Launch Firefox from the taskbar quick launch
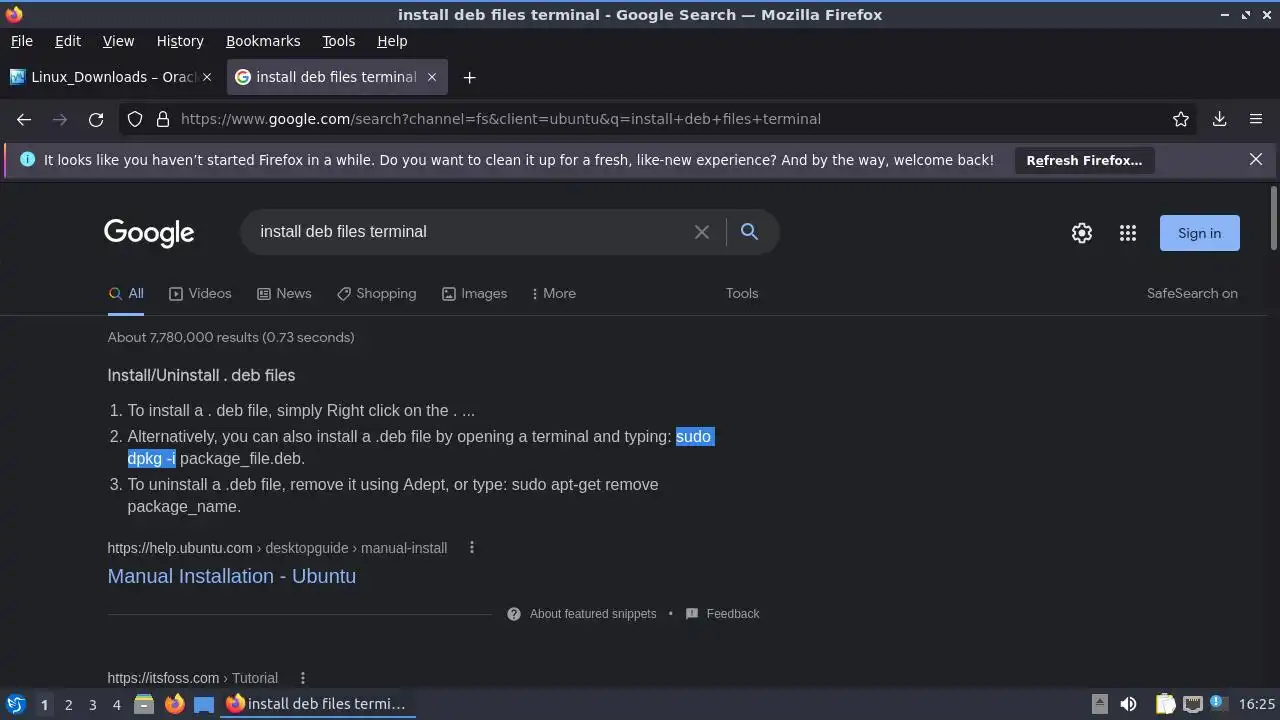 (174, 704)
